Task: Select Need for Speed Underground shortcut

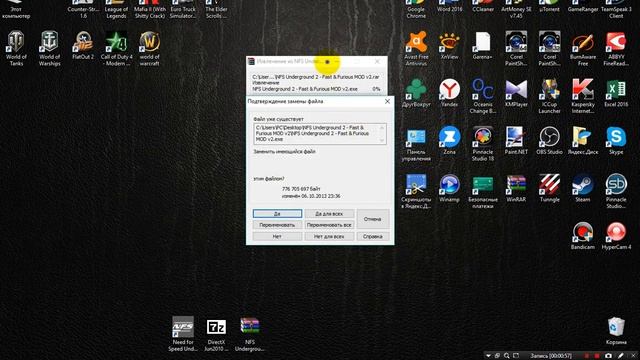Action: (183, 334)
